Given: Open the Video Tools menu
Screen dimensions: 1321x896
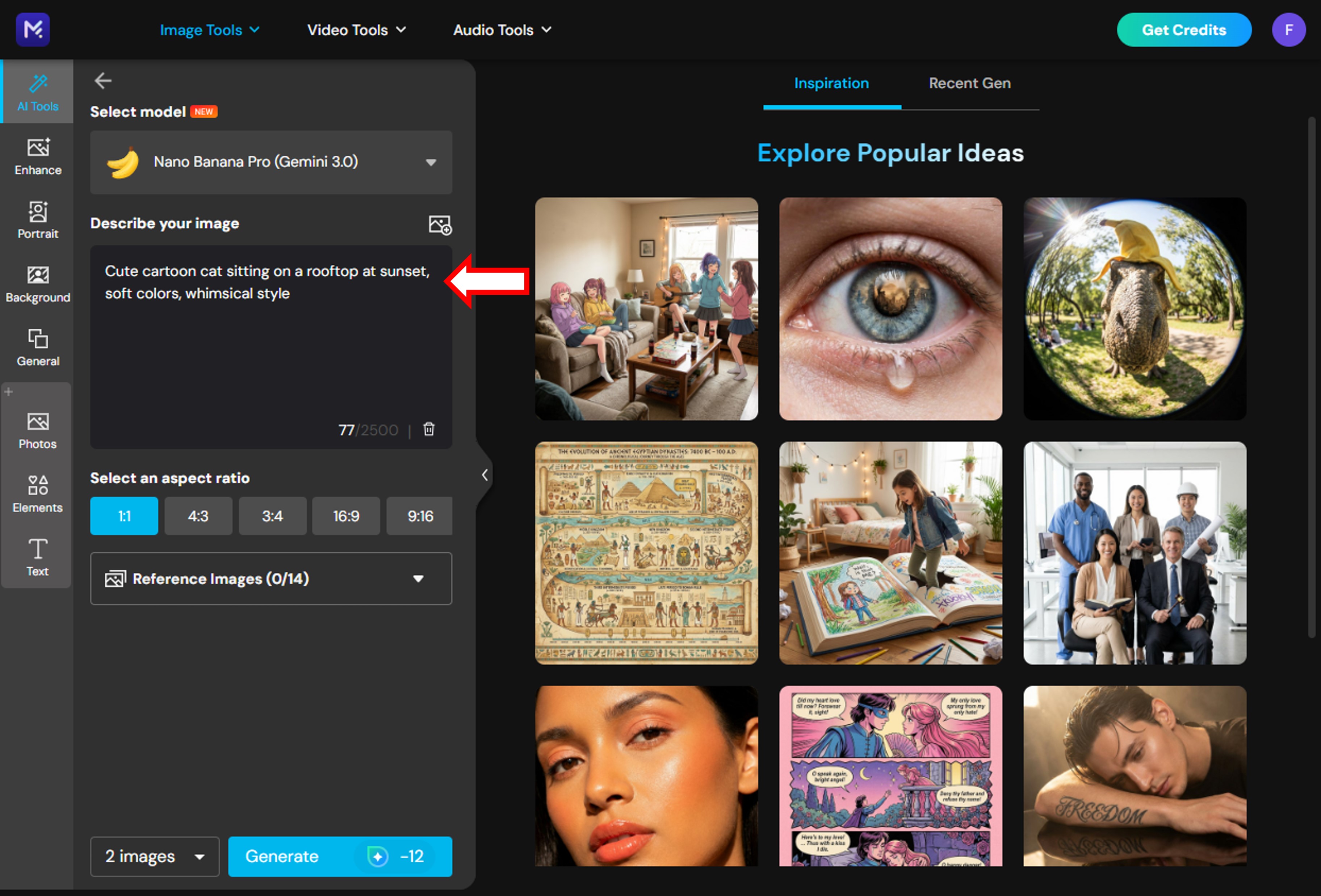Looking at the screenshot, I should pos(356,30).
